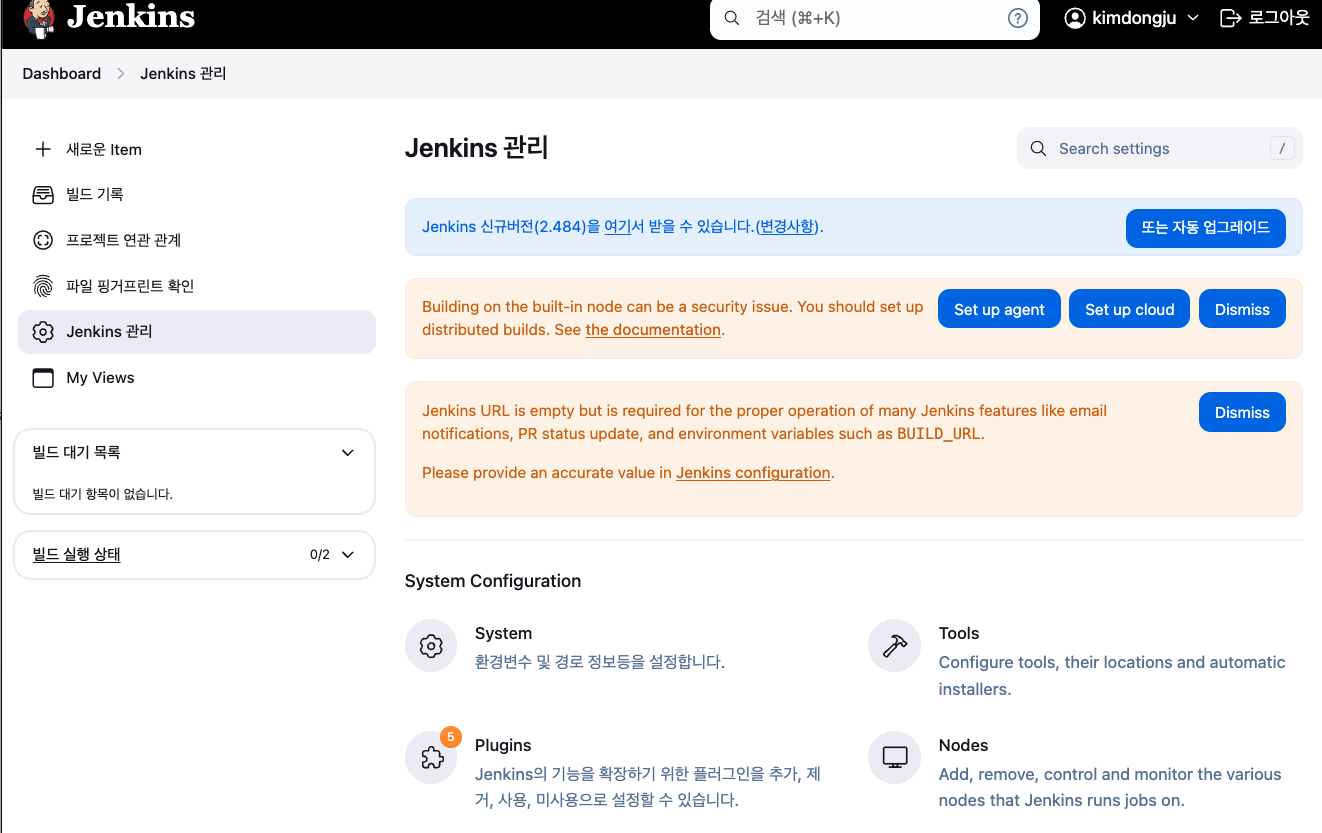Viewport: 1322px width, 833px height.
Task: Click the 환경변수 및 경로 정보등을 설정합니다 description
Action: pyautogui.click(x=600, y=662)
